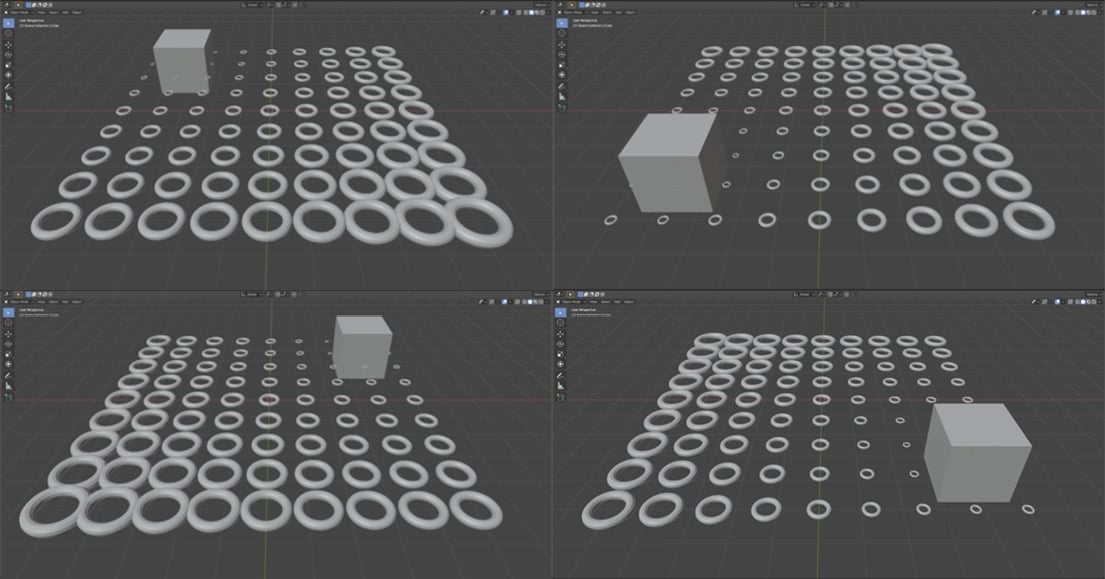The image size is (1105, 579).
Task: Select the Scale tool in bottom-right viewport
Action: click(562, 354)
